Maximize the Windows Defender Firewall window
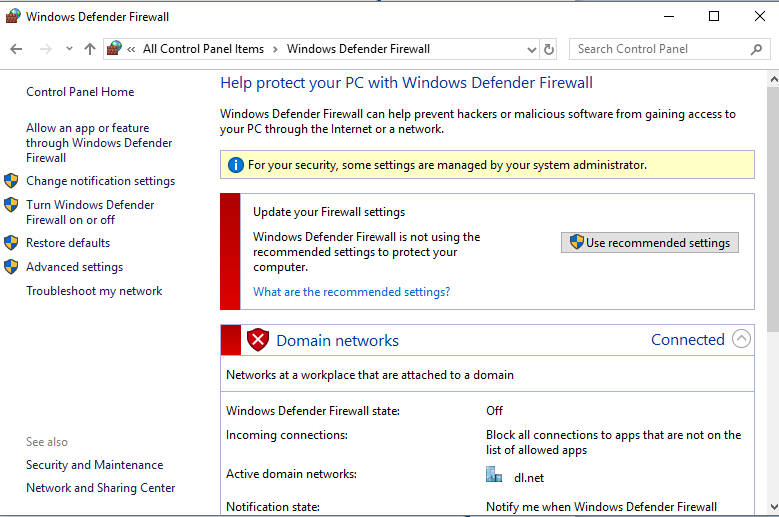The image size is (779, 517). (x=714, y=16)
